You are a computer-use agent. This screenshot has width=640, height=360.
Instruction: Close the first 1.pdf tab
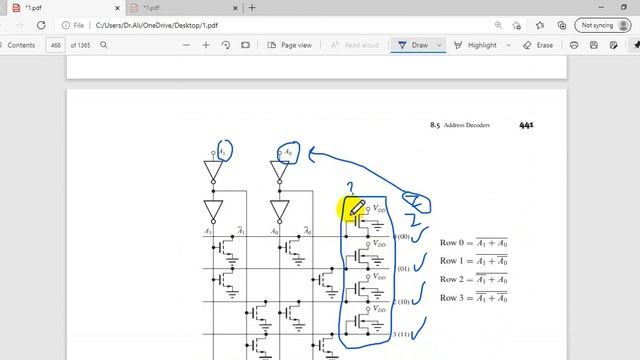117,8
